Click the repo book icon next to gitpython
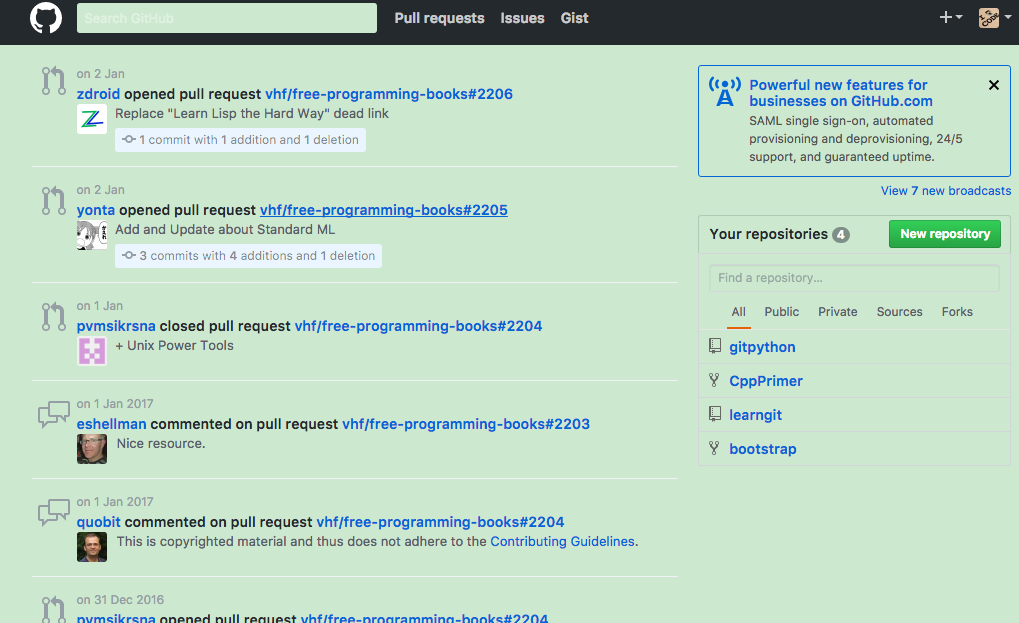The height and width of the screenshot is (623, 1019). pos(715,346)
